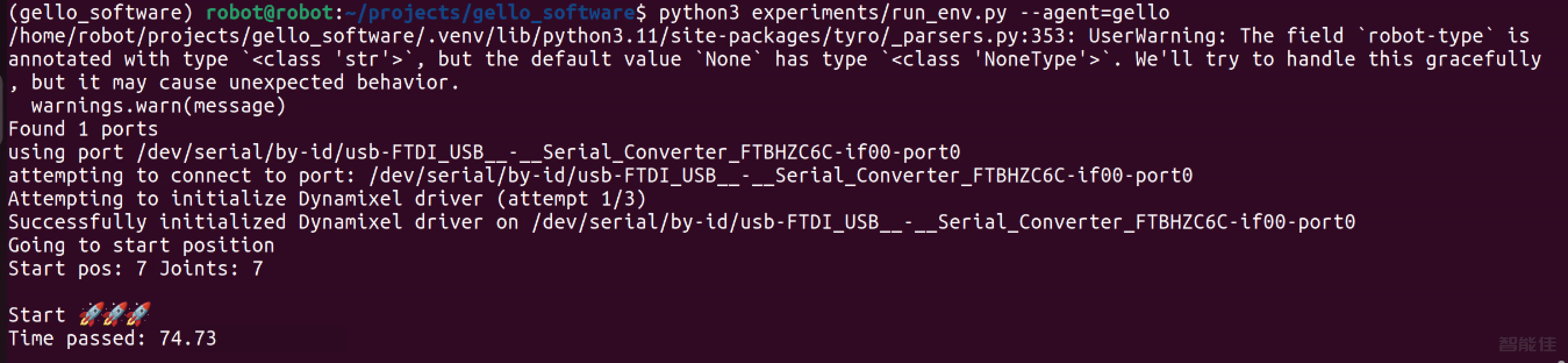
Task: Click the warnings.warn(message) line
Action: click(158, 106)
